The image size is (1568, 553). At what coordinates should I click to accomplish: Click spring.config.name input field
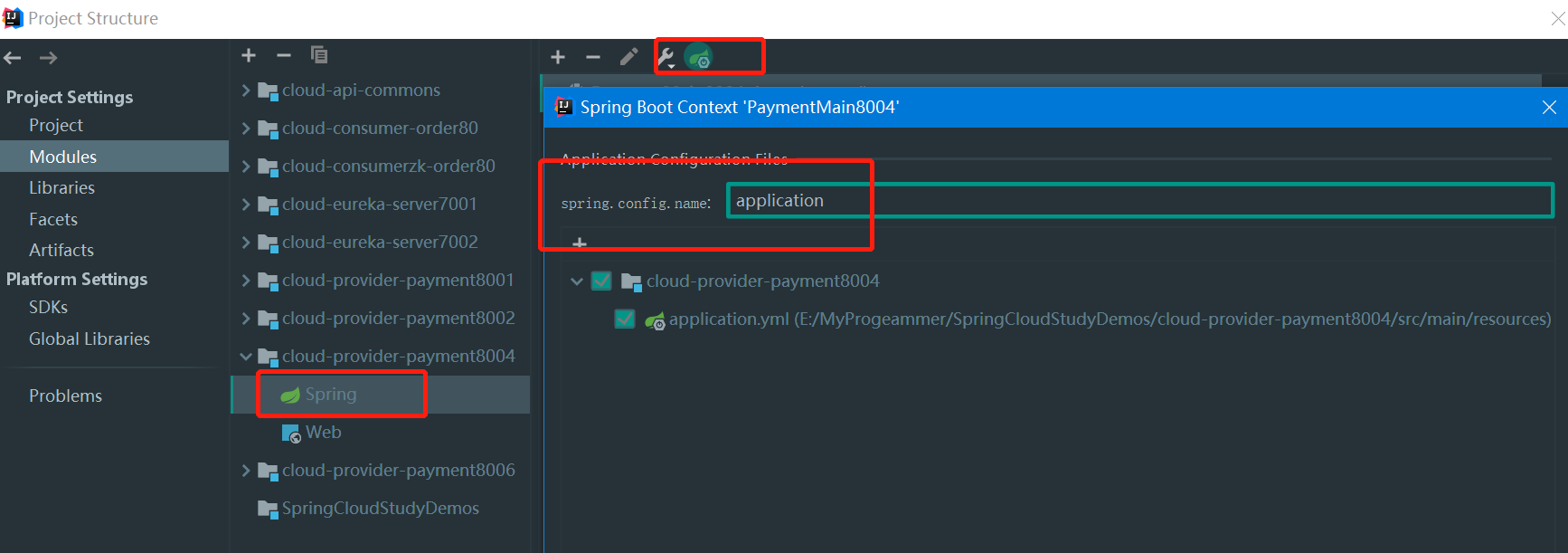1140,201
